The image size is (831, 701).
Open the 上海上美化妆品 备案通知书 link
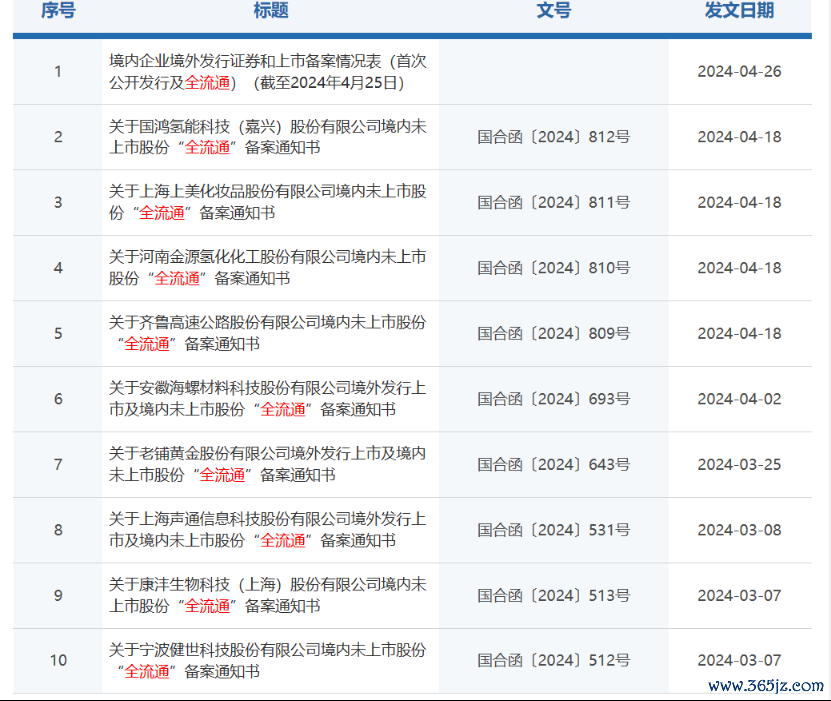click(268, 202)
